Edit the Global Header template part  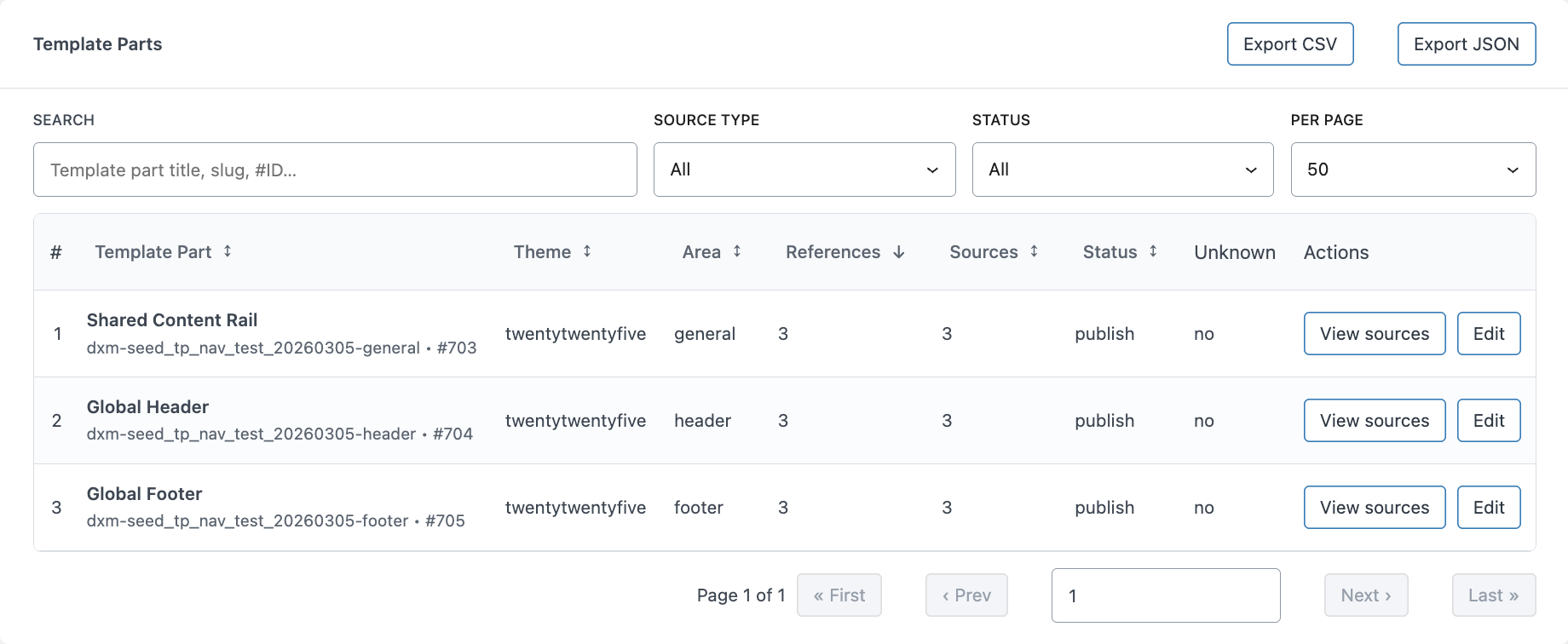point(1488,421)
